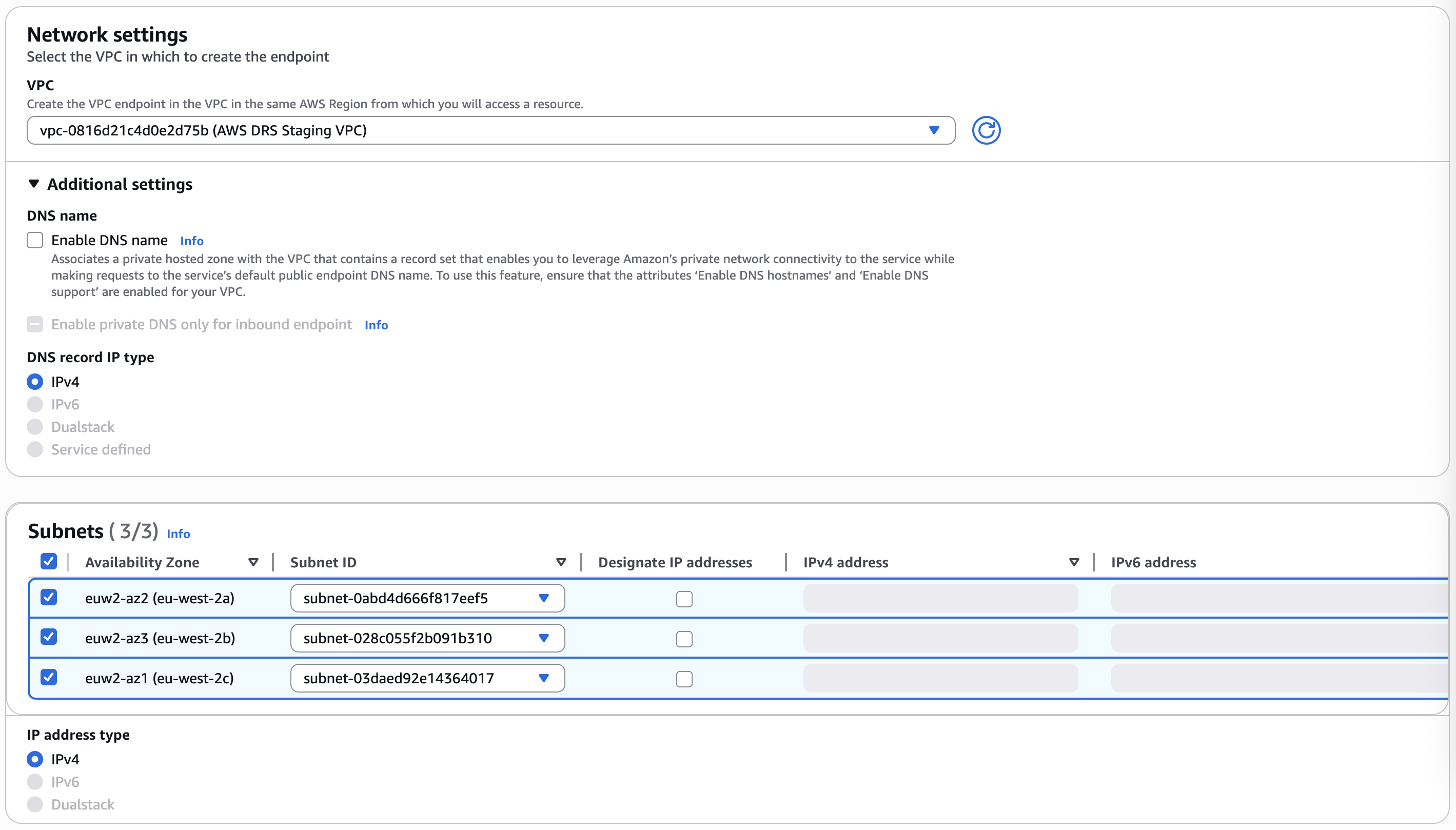Deselect all subnets via header checkbox
1456x830 pixels.
49,562
